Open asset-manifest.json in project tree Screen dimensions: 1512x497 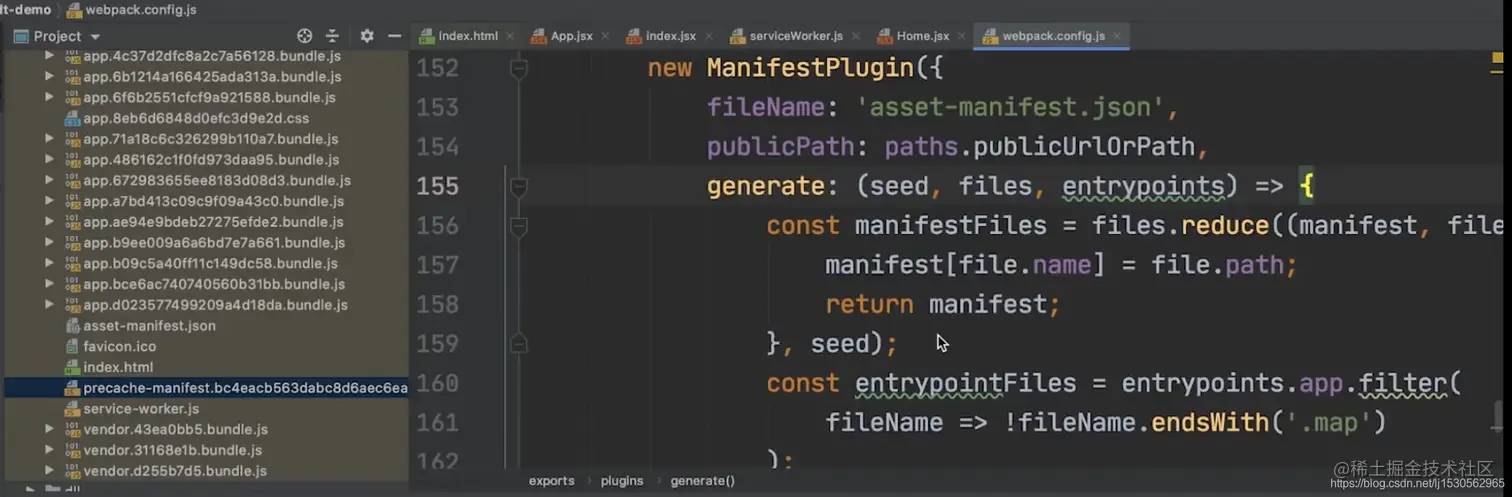(149, 326)
